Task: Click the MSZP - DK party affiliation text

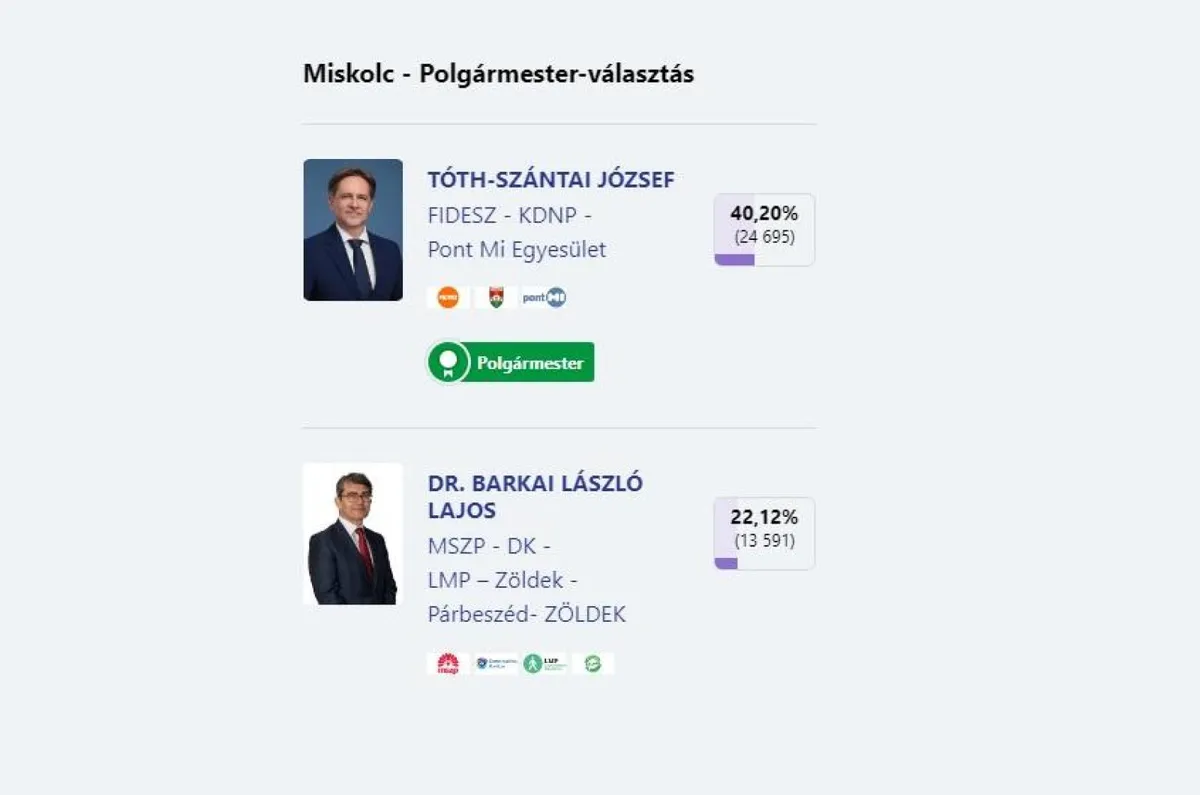Action: [x=489, y=547]
